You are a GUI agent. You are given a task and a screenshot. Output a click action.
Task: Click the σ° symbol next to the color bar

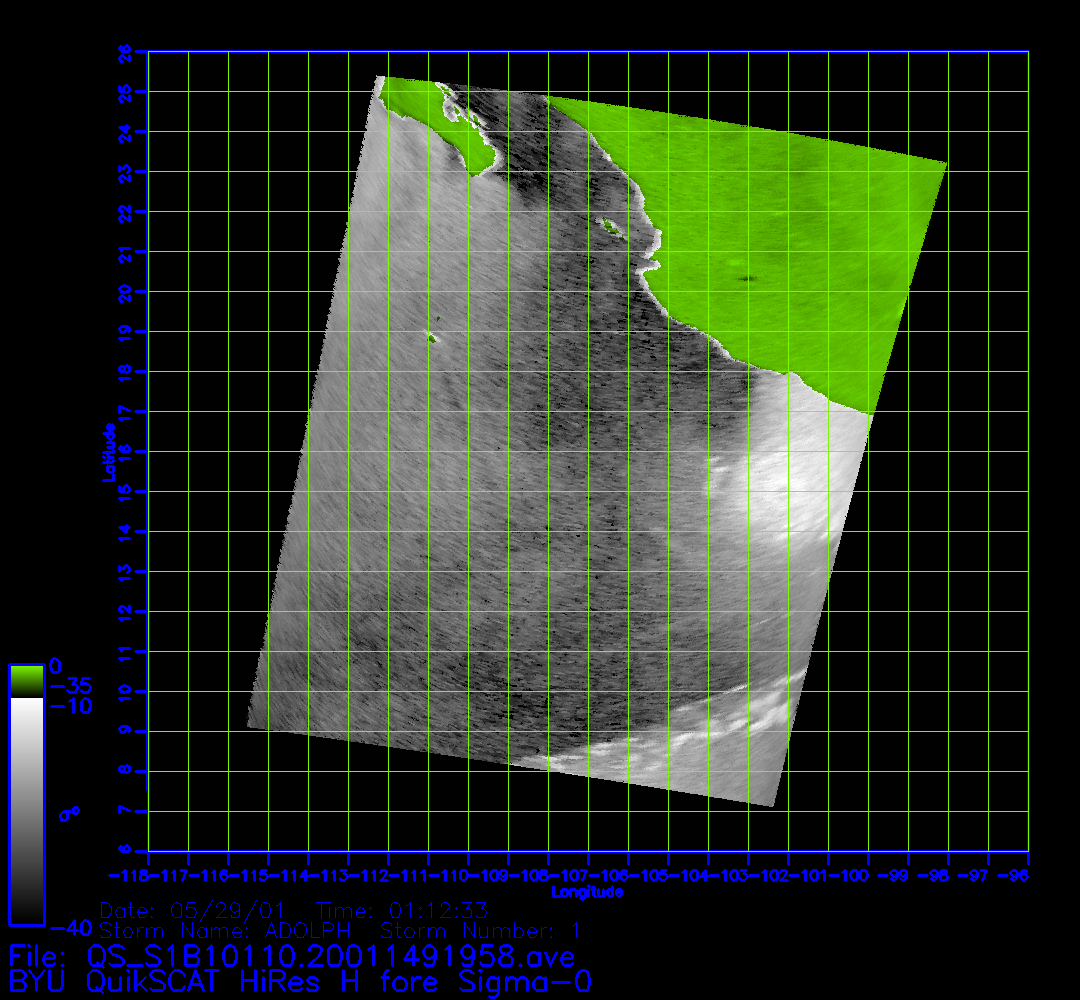click(69, 814)
